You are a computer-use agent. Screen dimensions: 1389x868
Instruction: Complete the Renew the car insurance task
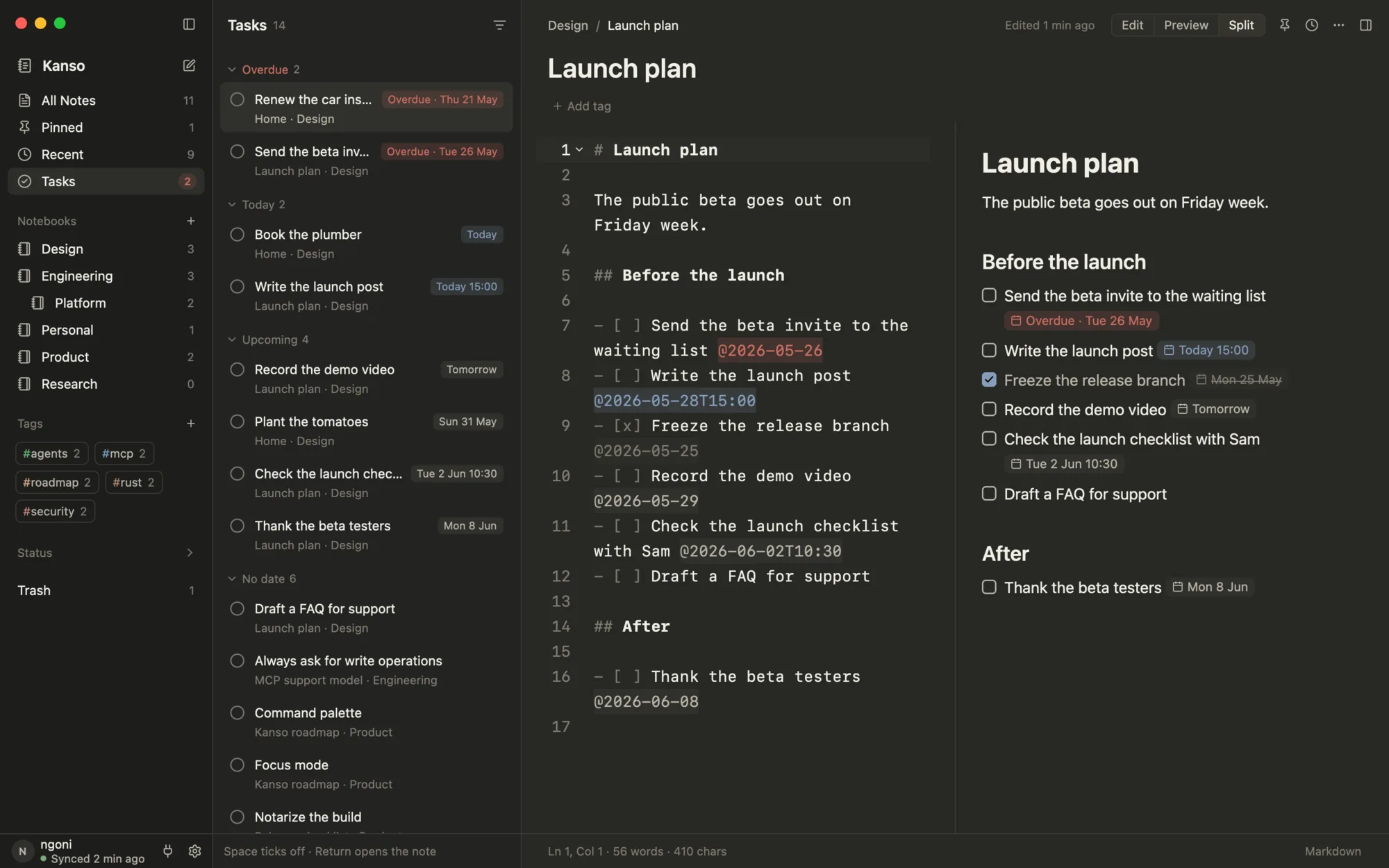(x=237, y=99)
